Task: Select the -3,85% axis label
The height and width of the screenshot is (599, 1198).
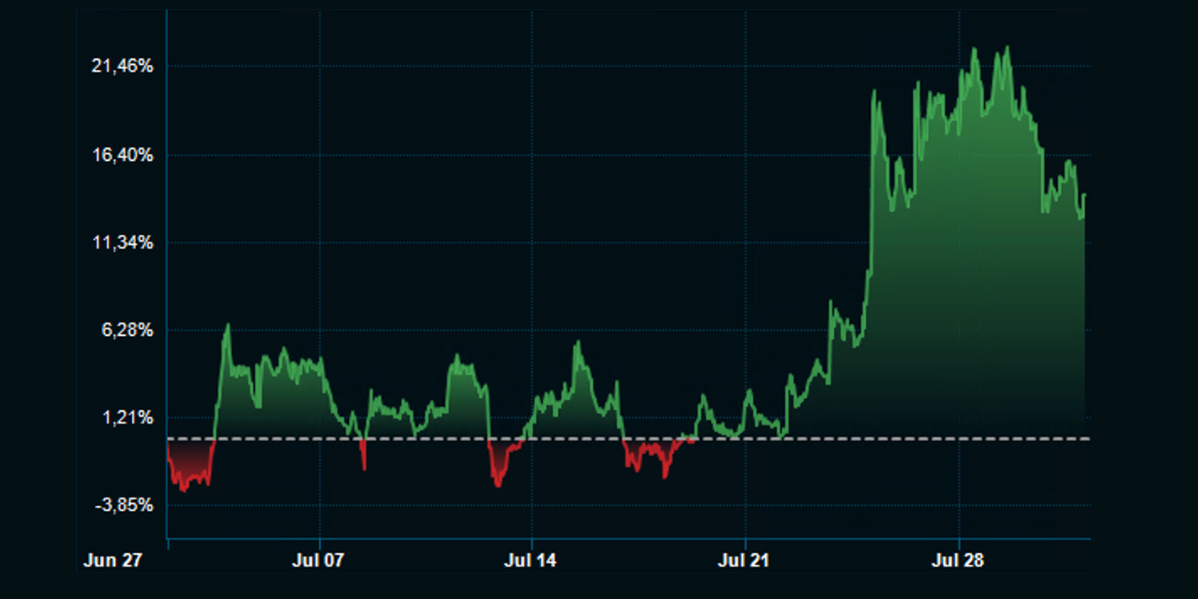Action: pos(123,505)
